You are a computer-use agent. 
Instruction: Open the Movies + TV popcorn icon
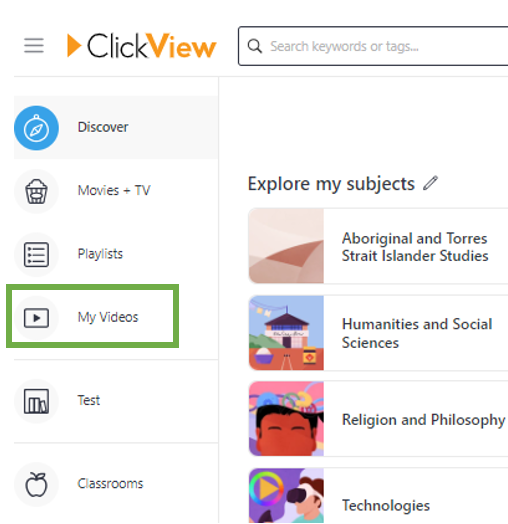(x=36, y=191)
